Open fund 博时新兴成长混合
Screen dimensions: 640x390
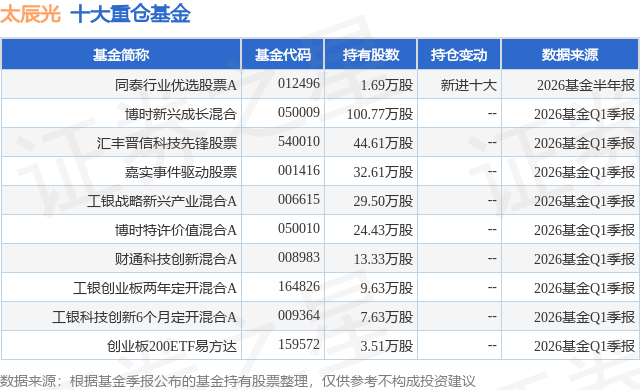coord(180,114)
